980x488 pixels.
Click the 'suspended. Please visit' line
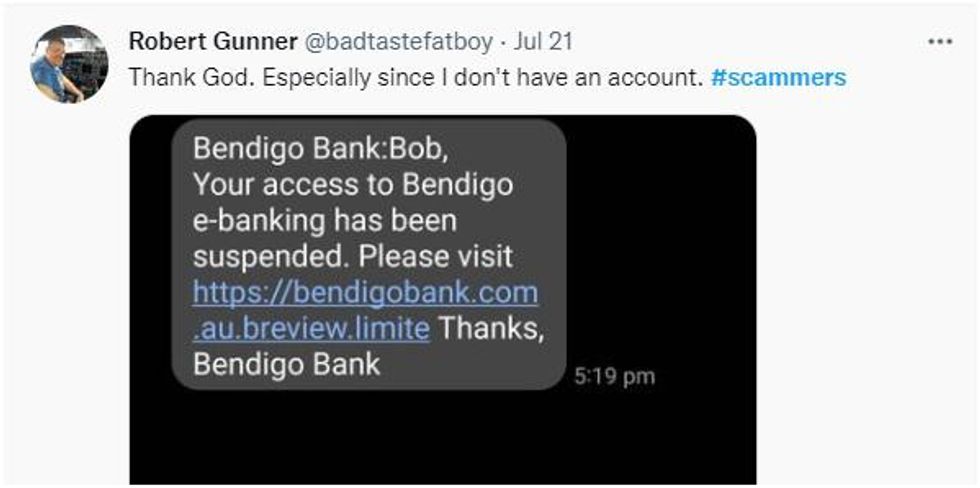coord(353,257)
